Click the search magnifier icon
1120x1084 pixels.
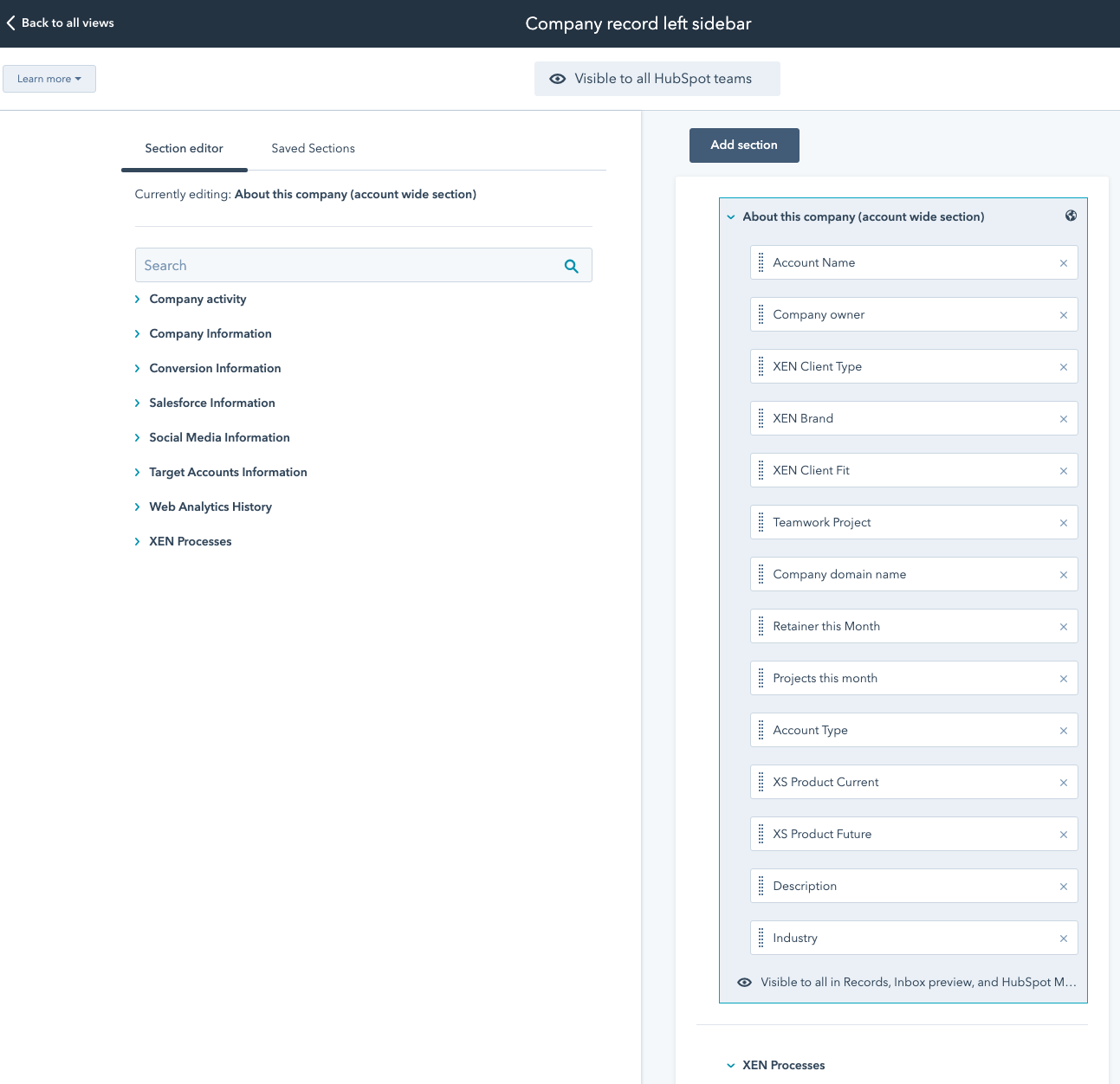(571, 266)
